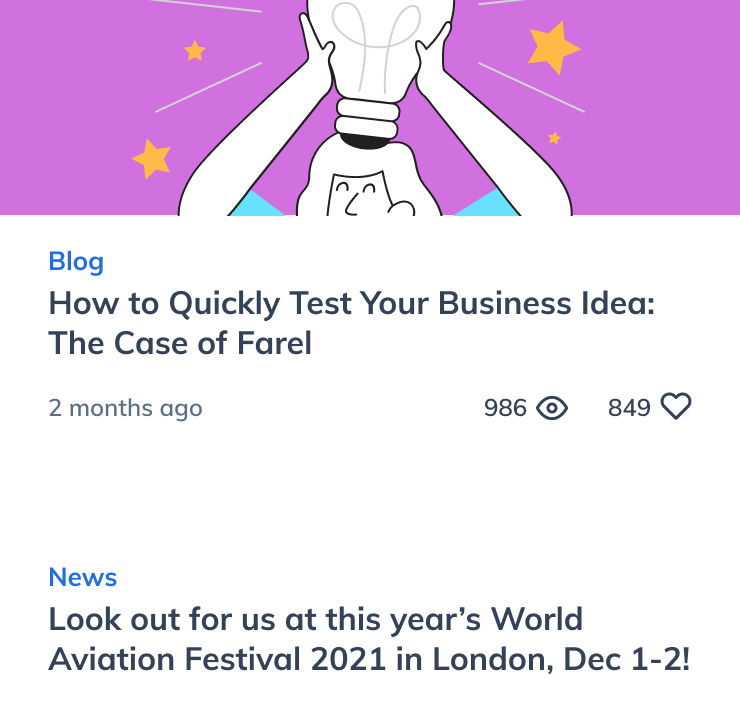Click the '2 months ago' timestamp
This screenshot has height=728, width=740.
pyautogui.click(x=125, y=408)
